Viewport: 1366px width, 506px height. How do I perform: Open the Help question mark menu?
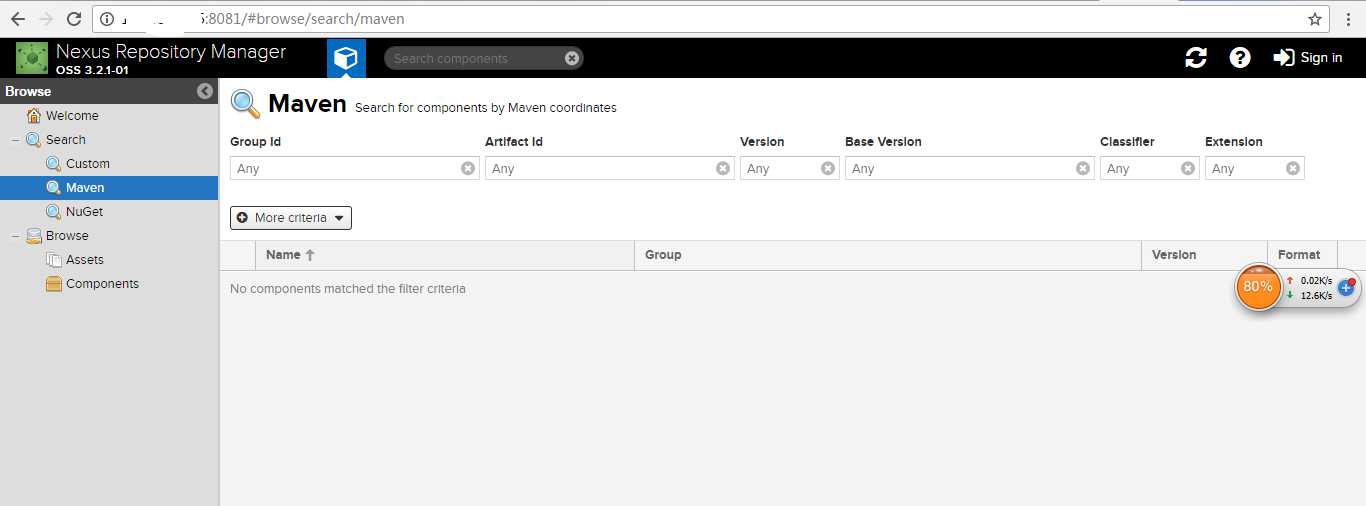pyautogui.click(x=1240, y=58)
